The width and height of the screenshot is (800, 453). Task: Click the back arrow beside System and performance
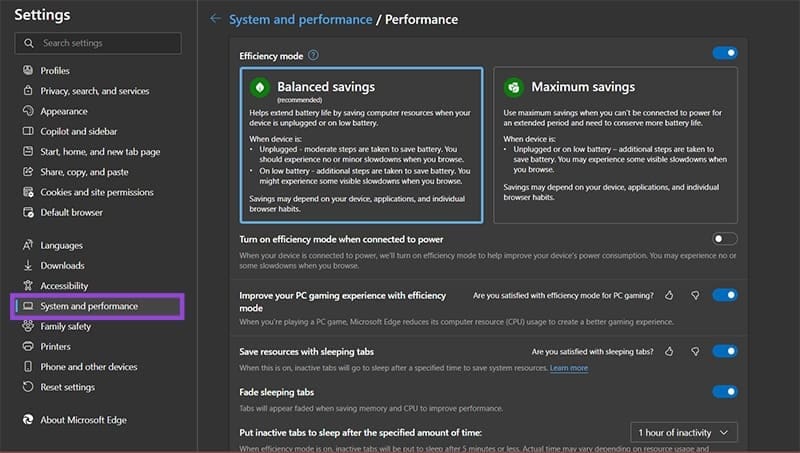point(214,19)
